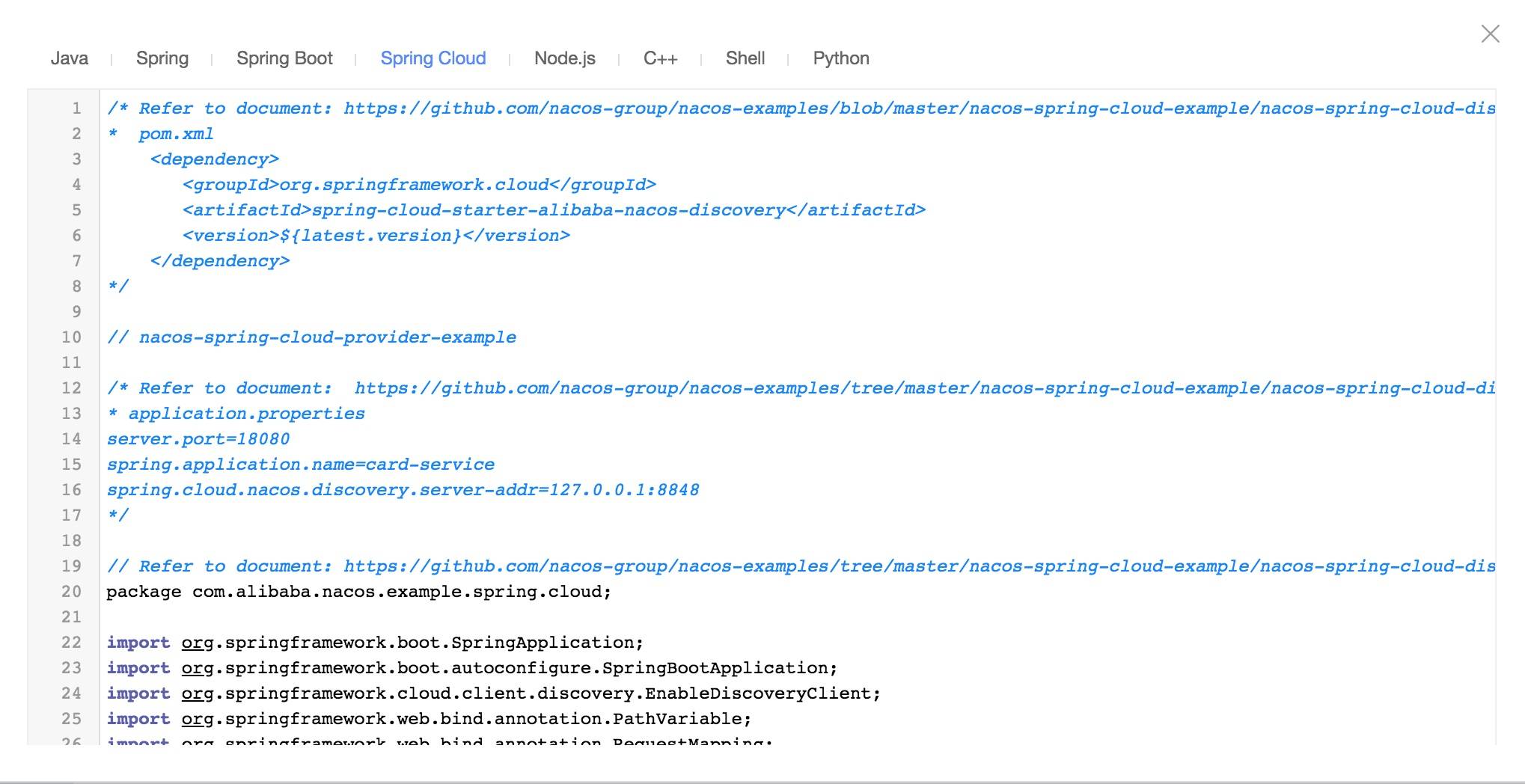
Task: Open the Spring tab
Action: tap(162, 58)
